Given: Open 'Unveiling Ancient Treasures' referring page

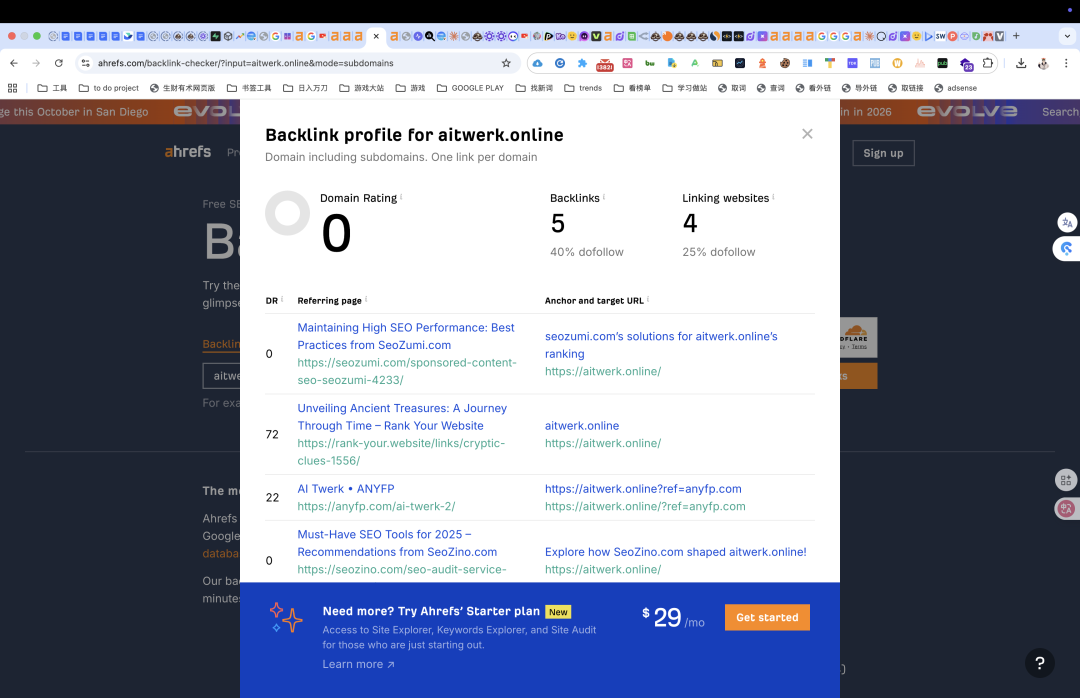Looking at the screenshot, I should [402, 417].
